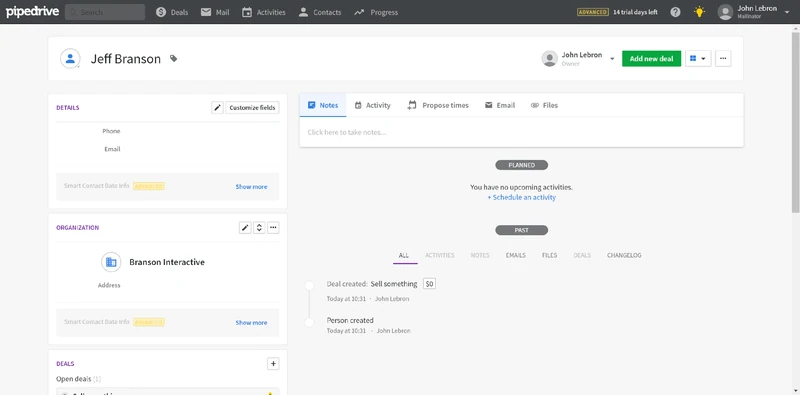Click the lightbulb tips icon

699,12
